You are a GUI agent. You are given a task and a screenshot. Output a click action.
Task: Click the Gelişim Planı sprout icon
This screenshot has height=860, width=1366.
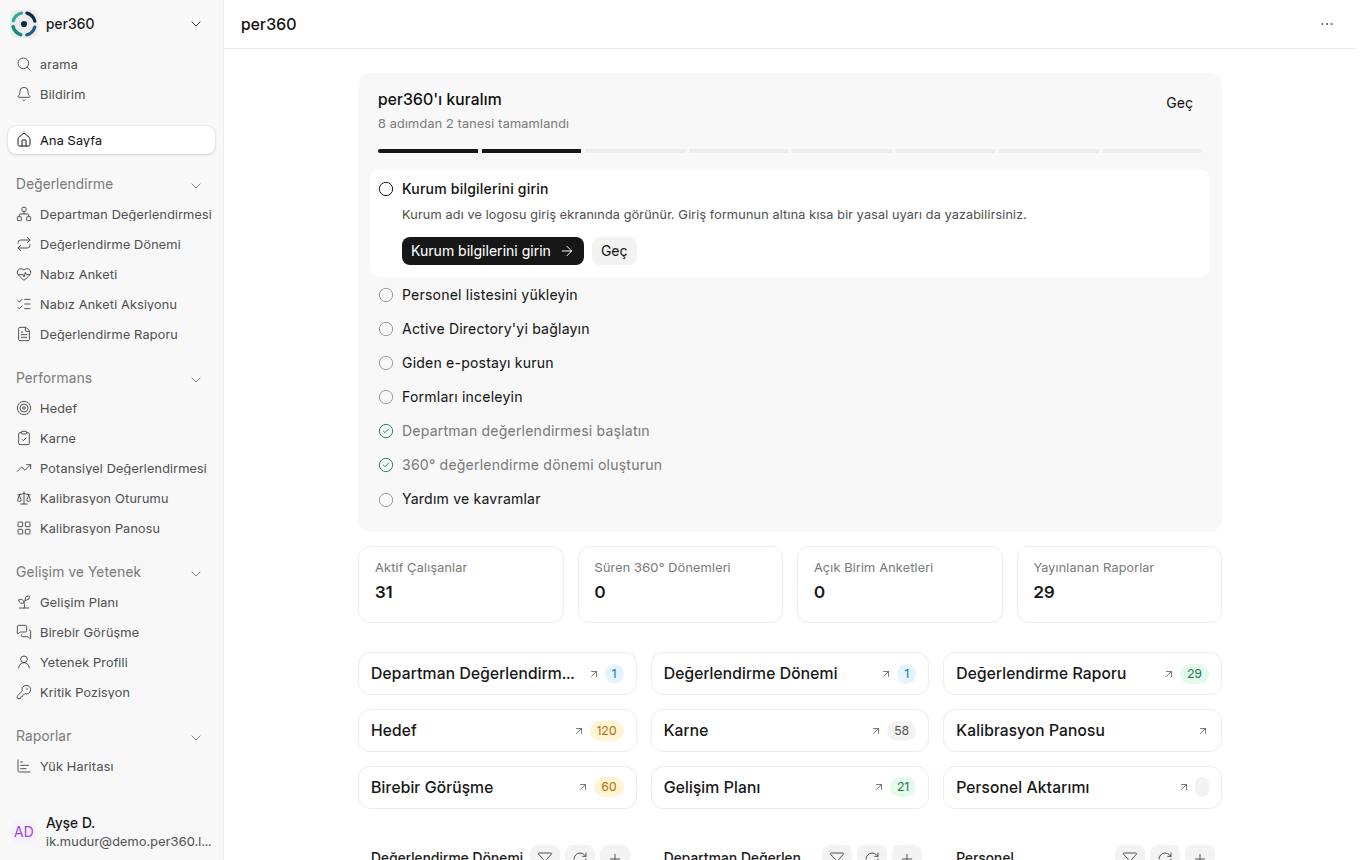tap(25, 603)
